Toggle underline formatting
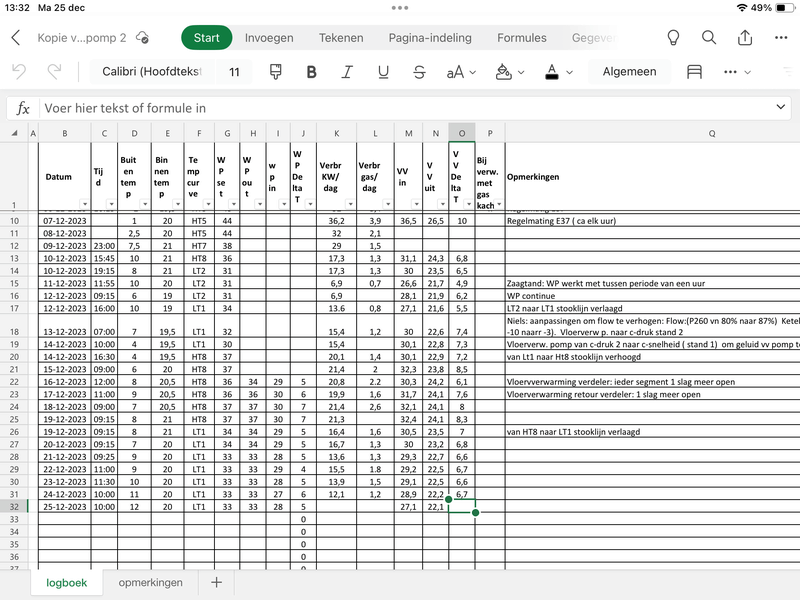Image resolution: width=800 pixels, height=600 pixels. 383,72
